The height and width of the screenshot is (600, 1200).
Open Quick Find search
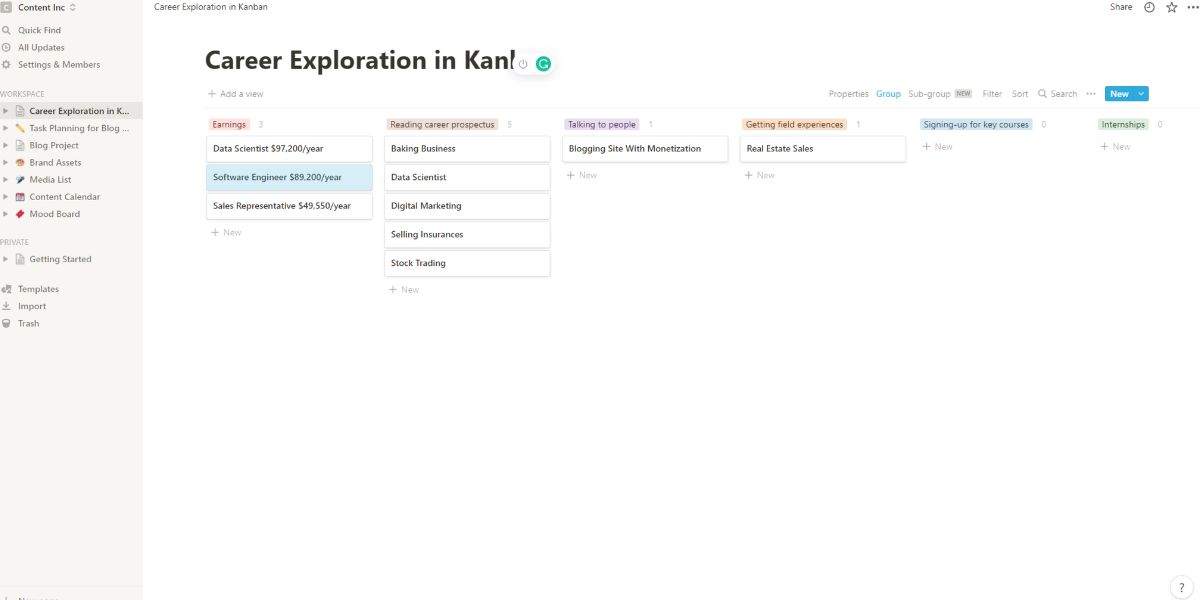(39, 30)
